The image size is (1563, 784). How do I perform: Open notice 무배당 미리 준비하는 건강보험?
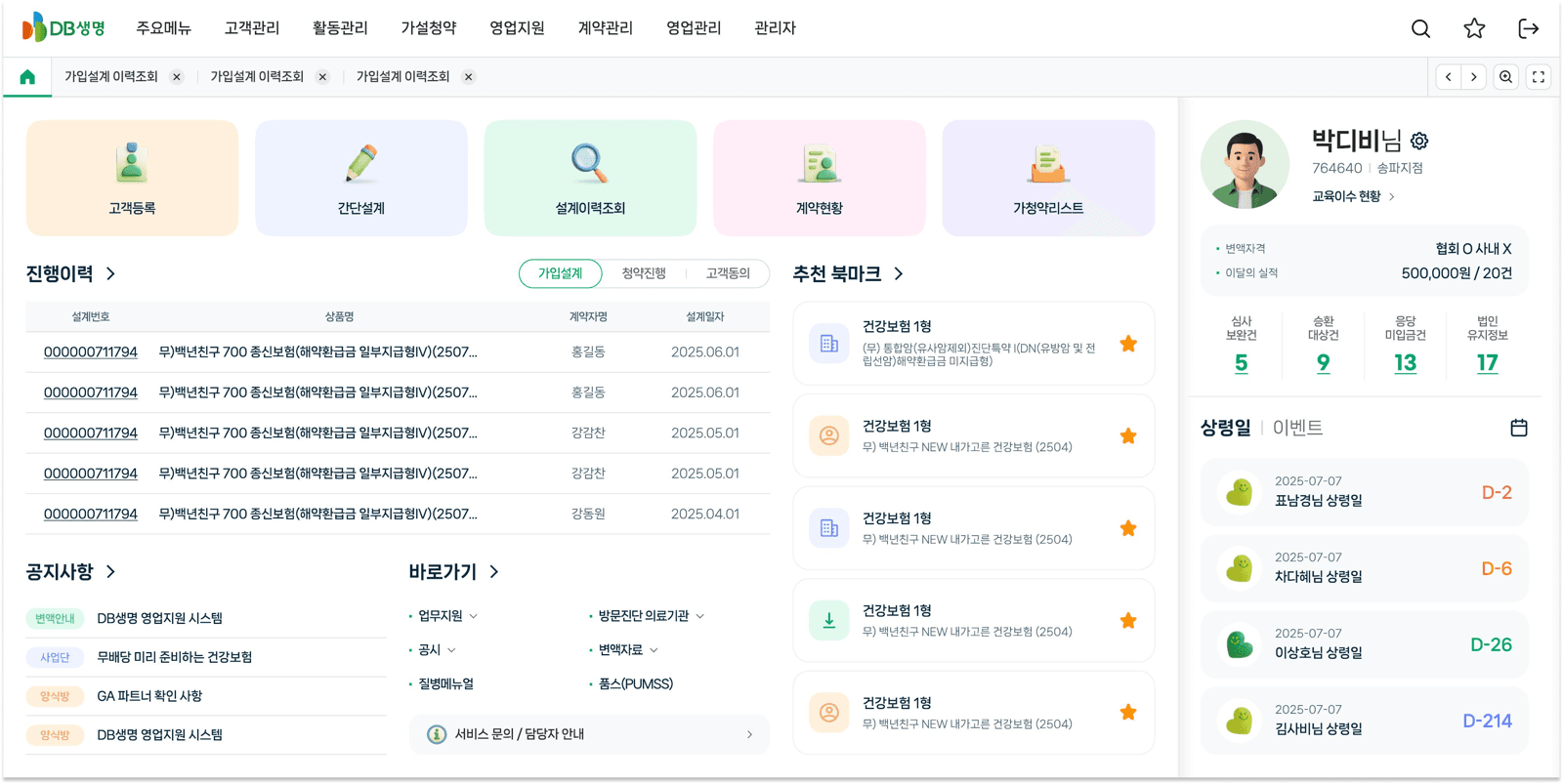pos(175,657)
